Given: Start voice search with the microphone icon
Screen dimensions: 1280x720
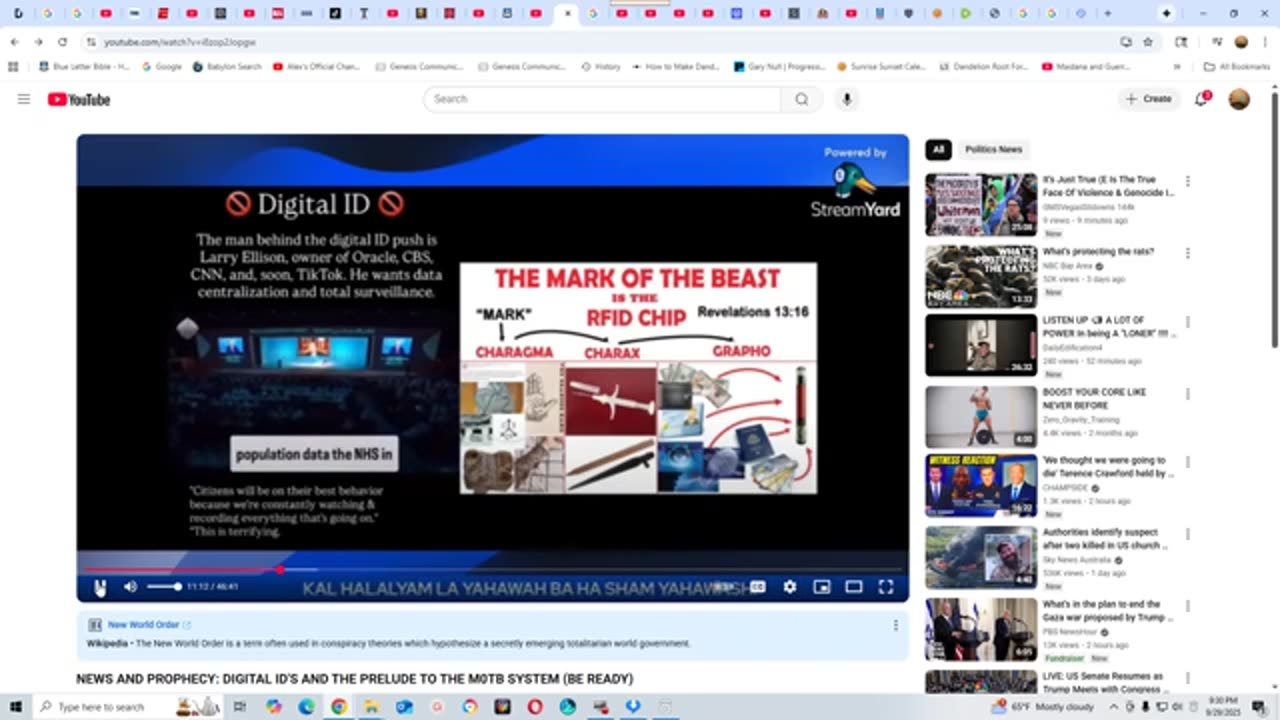Looking at the screenshot, I should point(847,99).
